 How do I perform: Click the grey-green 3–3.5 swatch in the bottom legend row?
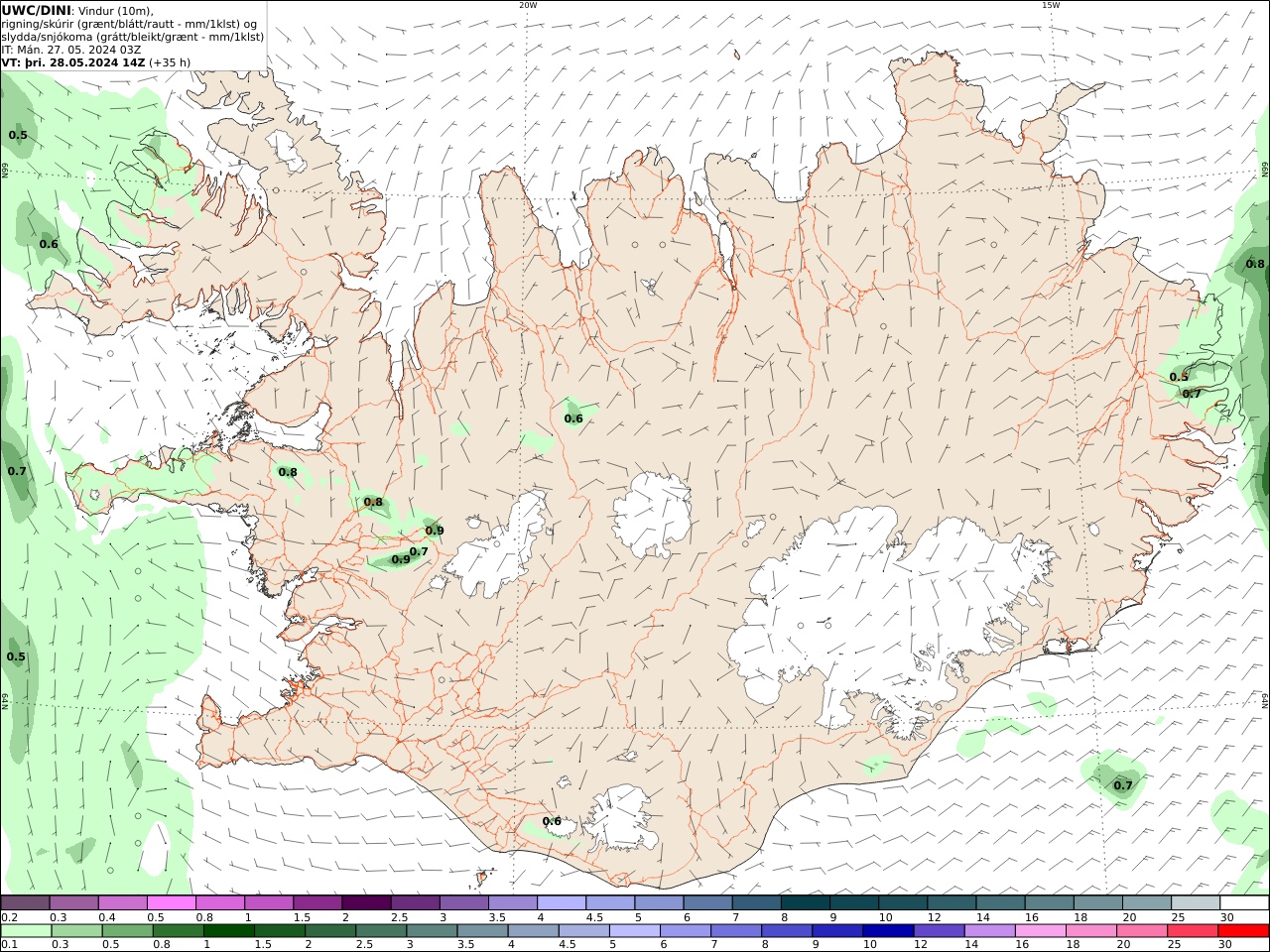[x=432, y=930]
